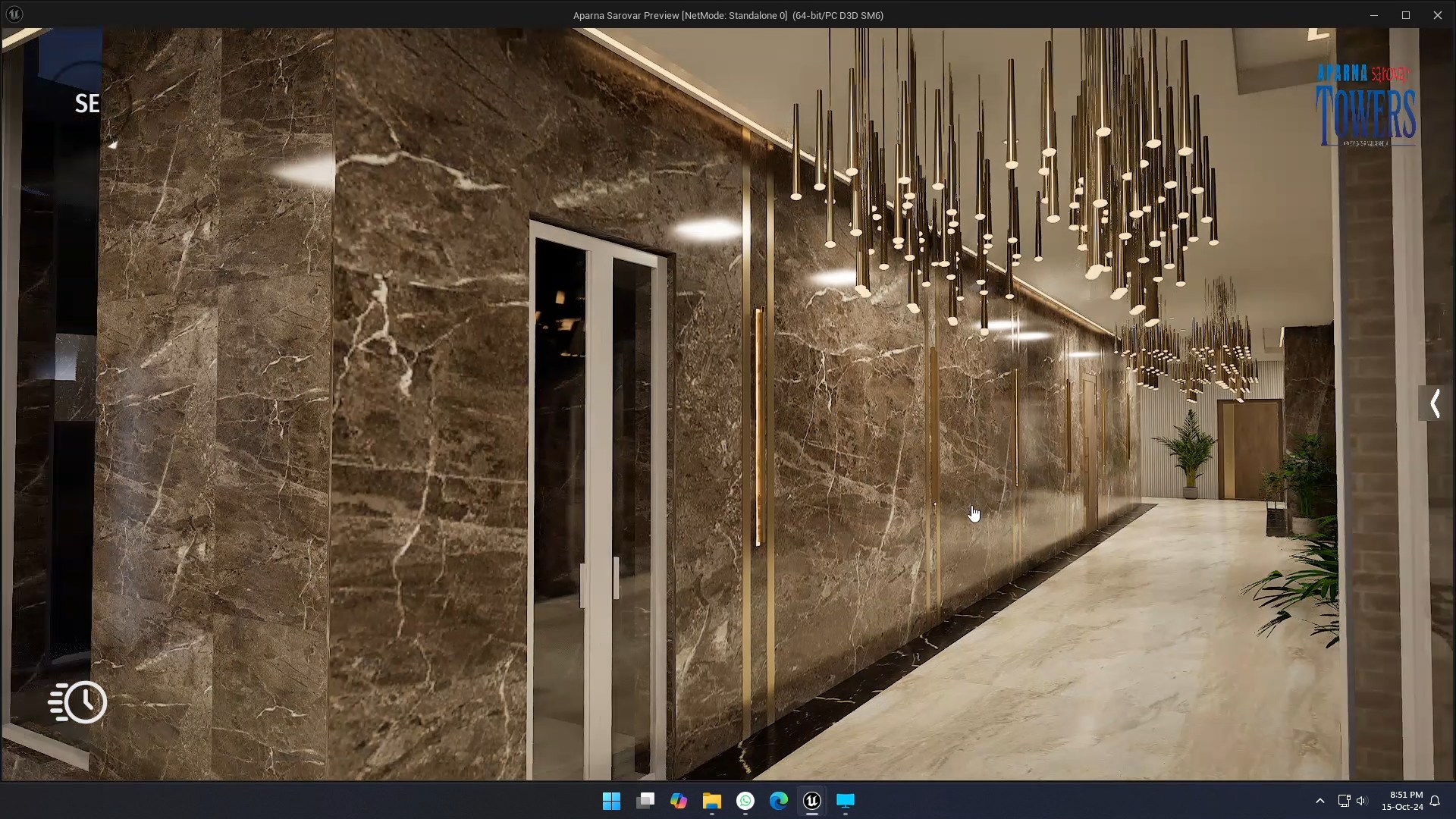Open Task View from the taskbar
The height and width of the screenshot is (819, 1456).
[645, 802]
